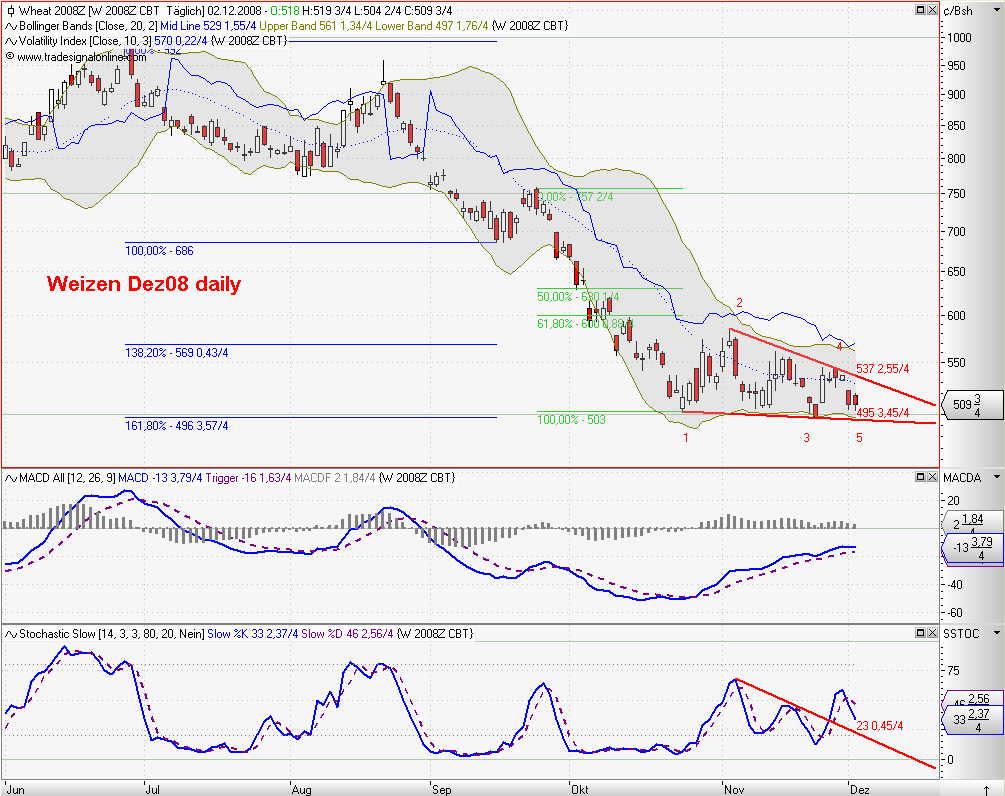Click the Sep label on the time axis
This screenshot has width=1005, height=796.
441,790
